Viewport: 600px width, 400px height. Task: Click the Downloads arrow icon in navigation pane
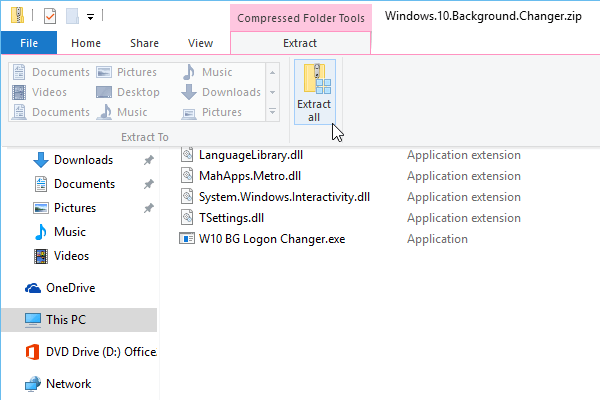pyautogui.click(x=41, y=160)
